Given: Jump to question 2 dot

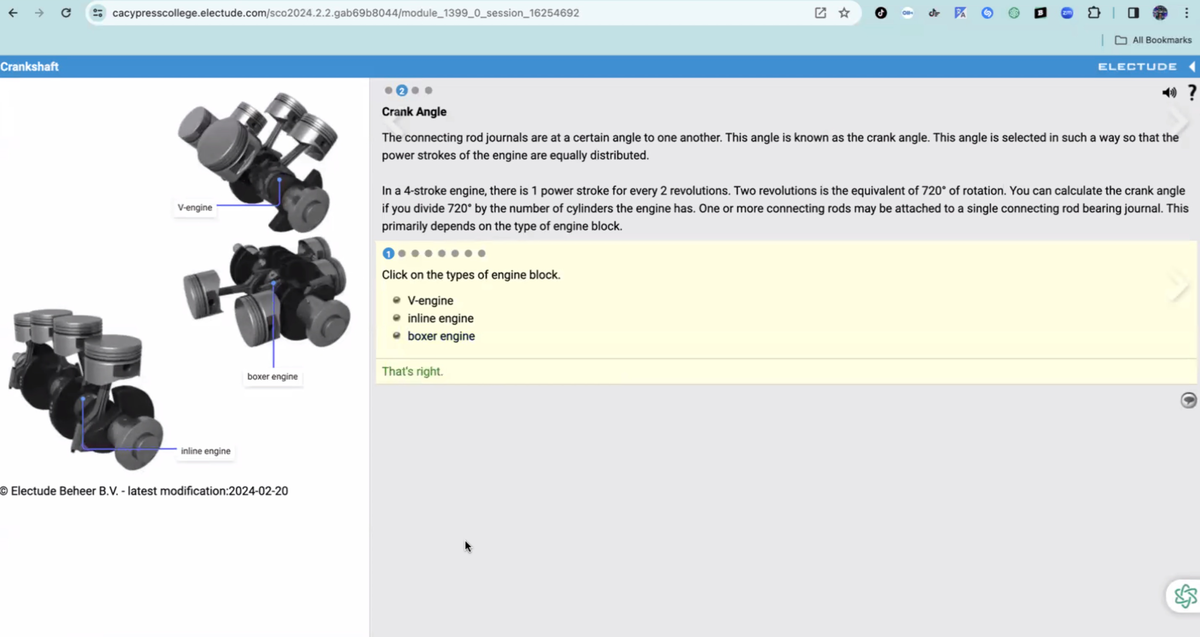Looking at the screenshot, I should point(402,254).
